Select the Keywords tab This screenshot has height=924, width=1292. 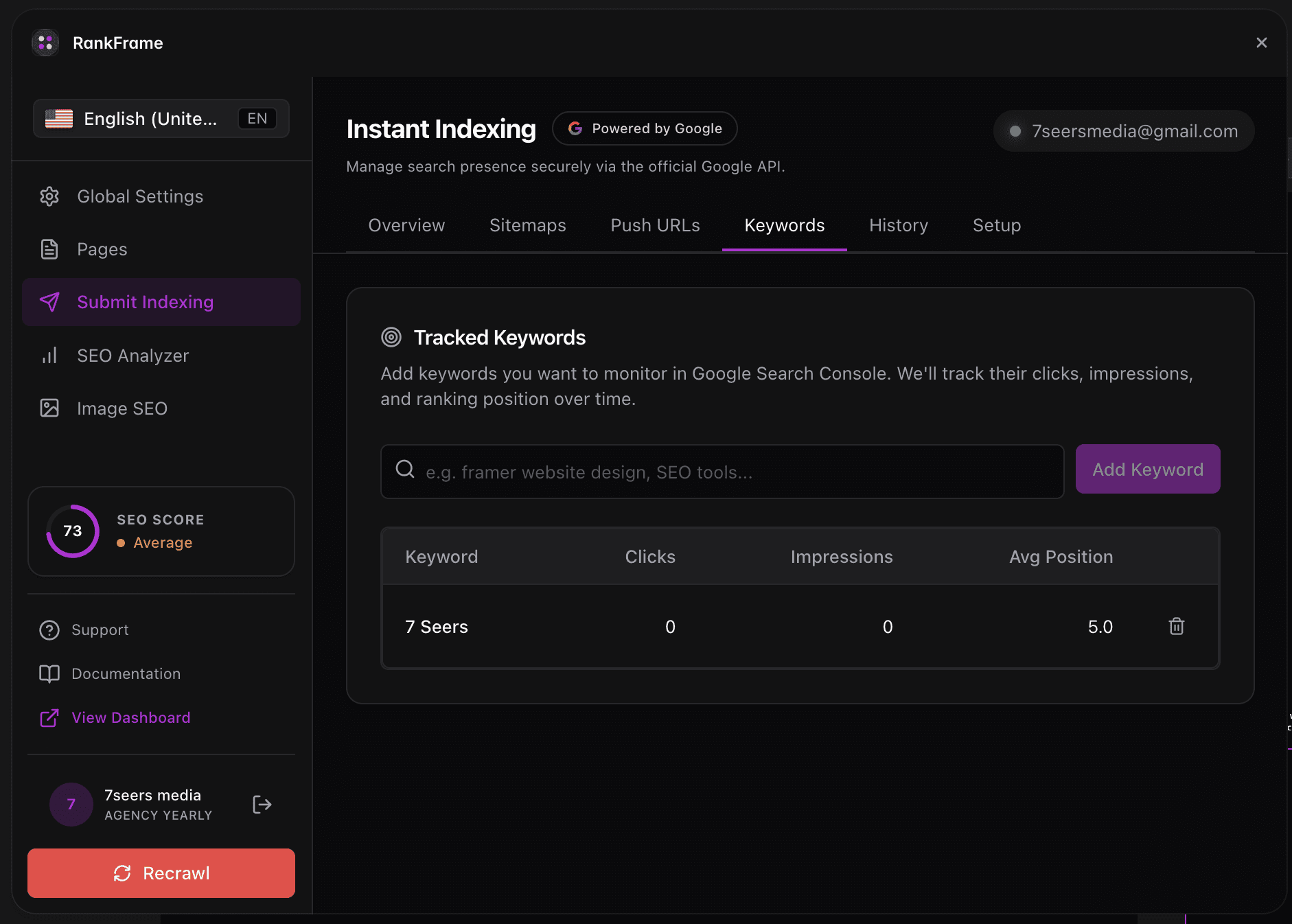785,225
